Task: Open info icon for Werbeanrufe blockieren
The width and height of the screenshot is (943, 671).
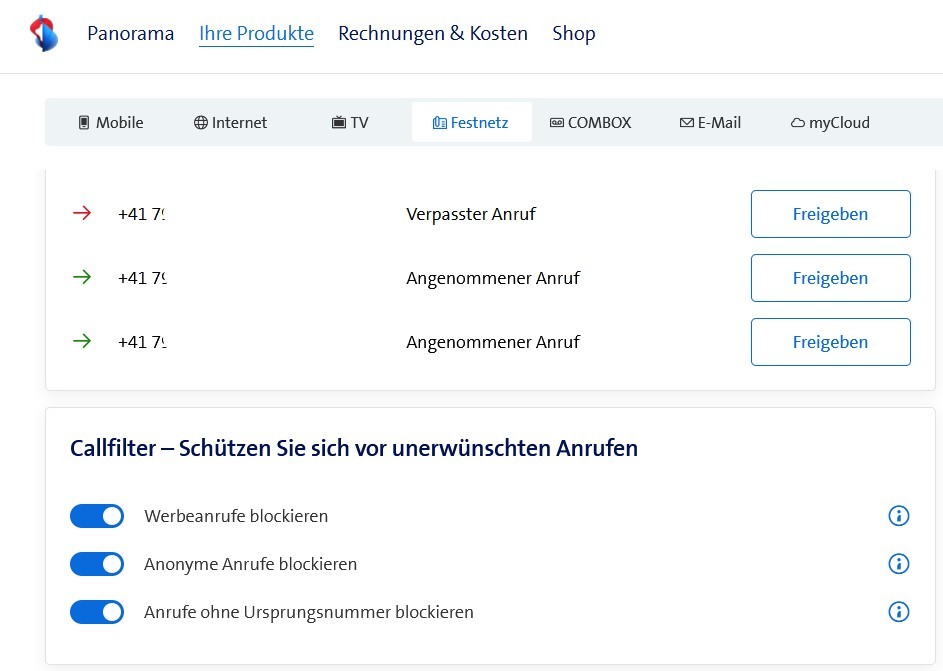Action: pos(899,516)
